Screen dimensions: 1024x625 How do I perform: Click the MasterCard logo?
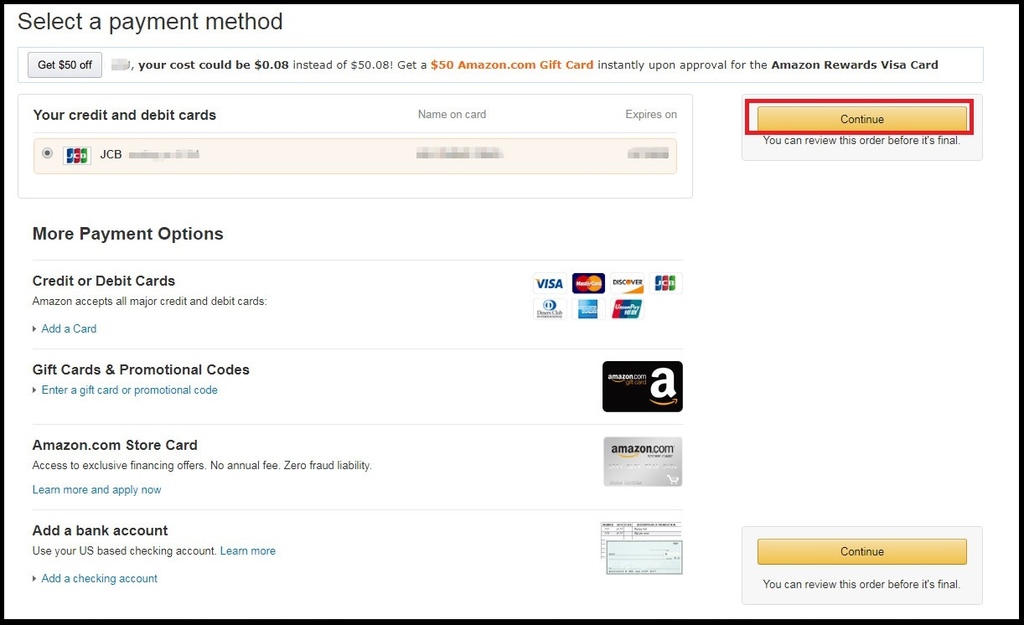(x=588, y=283)
